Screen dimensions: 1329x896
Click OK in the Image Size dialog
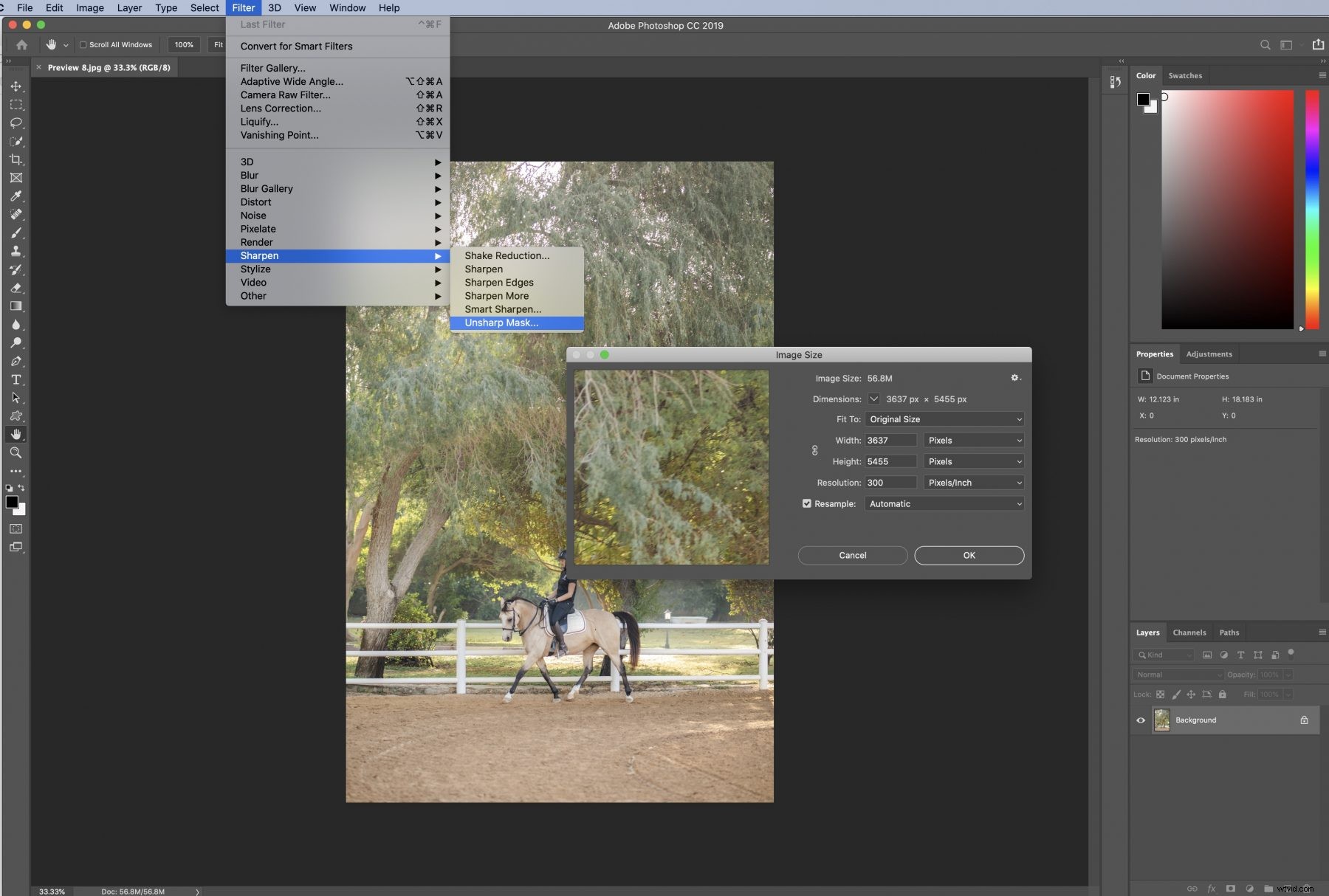point(969,555)
